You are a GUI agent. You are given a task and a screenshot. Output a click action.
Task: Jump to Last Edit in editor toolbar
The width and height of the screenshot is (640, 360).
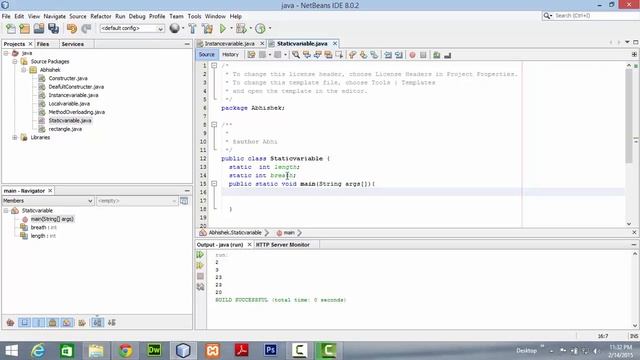(251, 55)
